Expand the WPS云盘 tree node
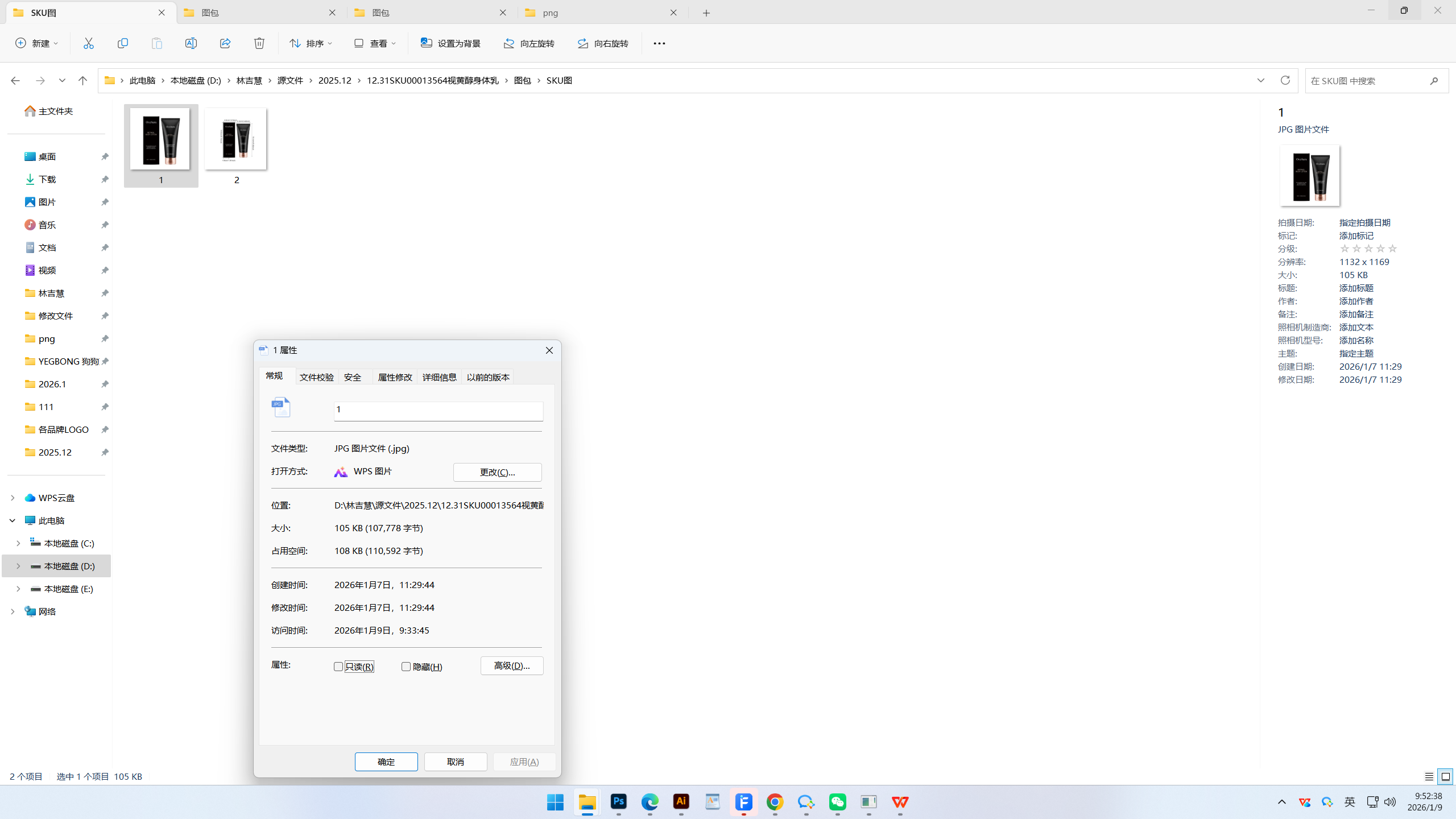Image resolution: width=1456 pixels, height=819 pixels. tap(13, 498)
